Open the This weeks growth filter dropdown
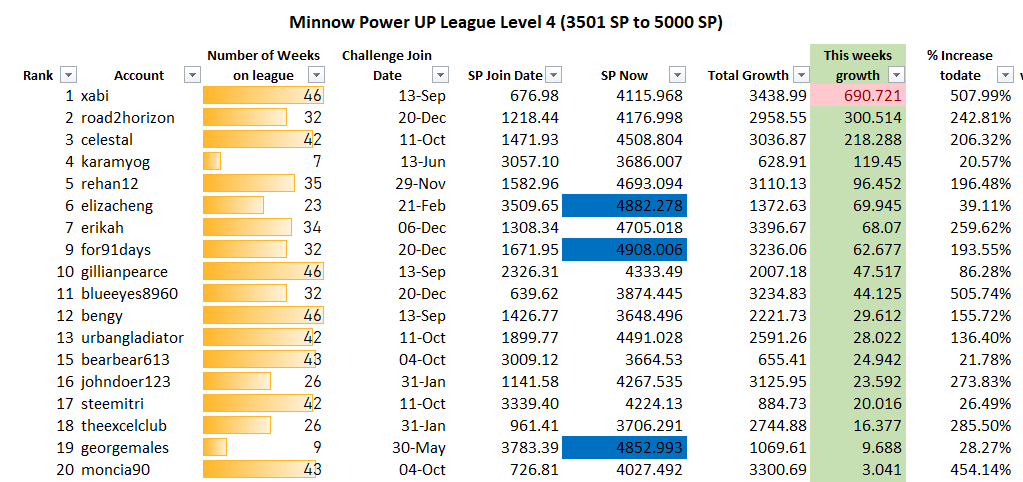 (x=897, y=75)
